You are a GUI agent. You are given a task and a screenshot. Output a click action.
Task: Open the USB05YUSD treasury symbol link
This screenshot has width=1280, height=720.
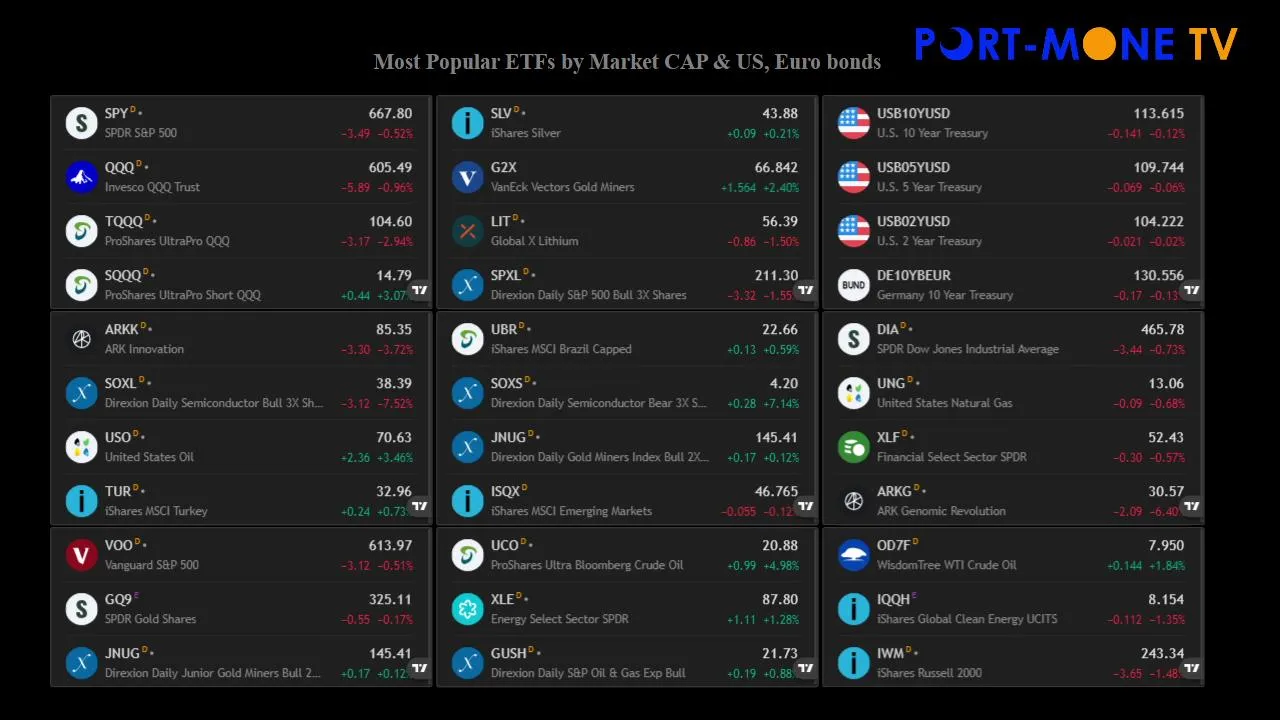(x=913, y=168)
